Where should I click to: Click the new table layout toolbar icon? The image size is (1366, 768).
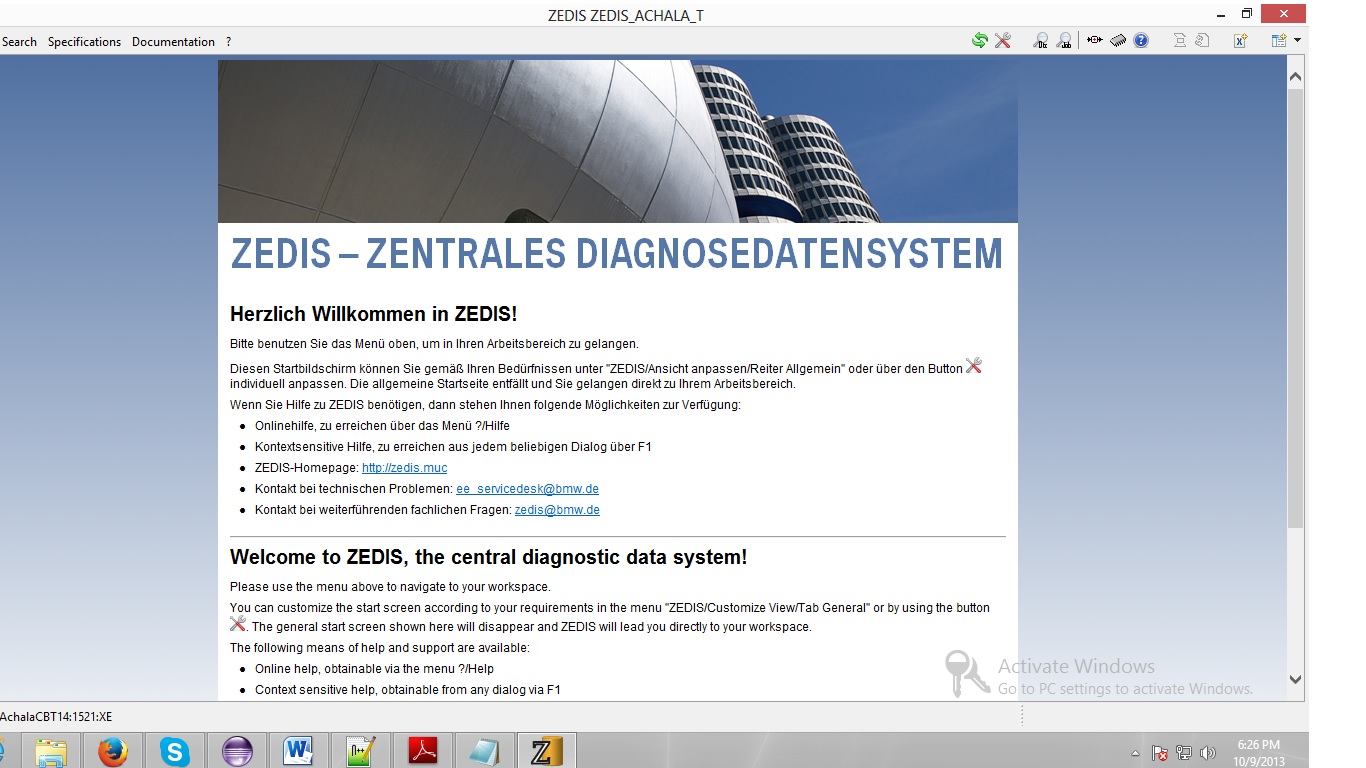coord(1278,41)
